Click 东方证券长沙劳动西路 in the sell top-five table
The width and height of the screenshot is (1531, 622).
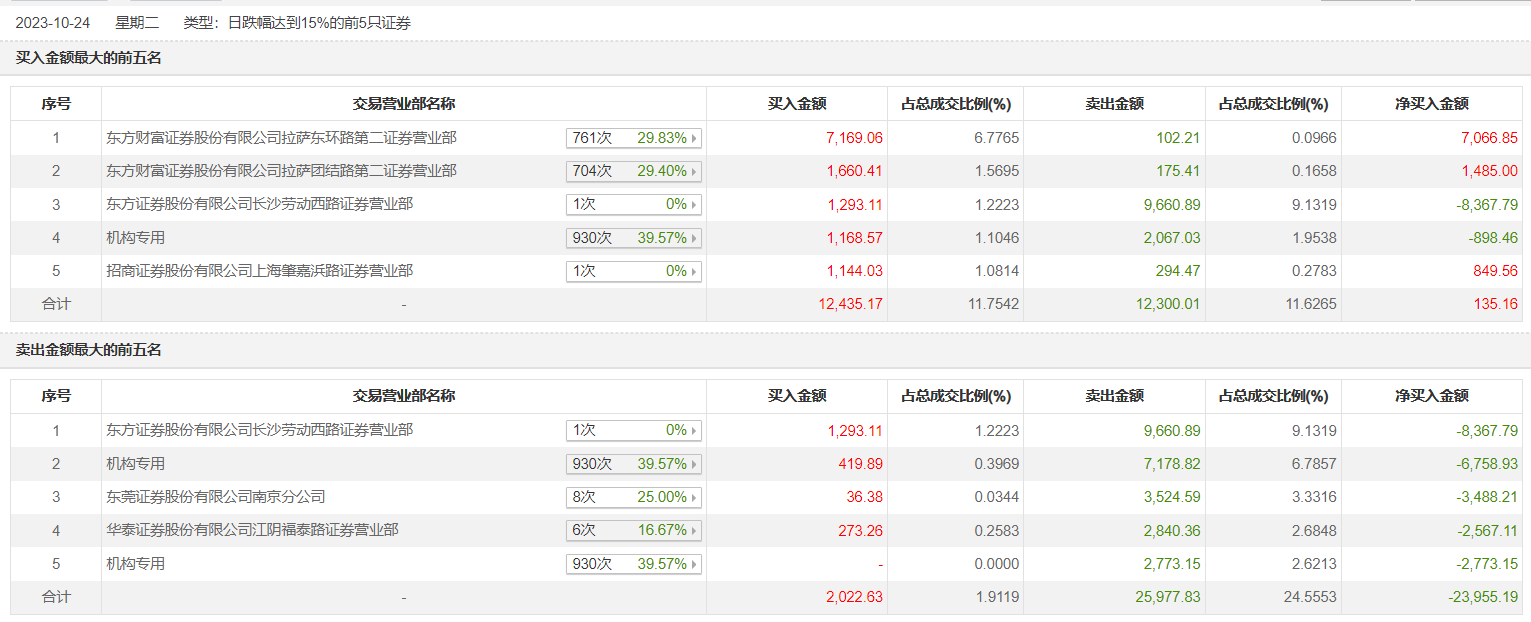point(259,430)
